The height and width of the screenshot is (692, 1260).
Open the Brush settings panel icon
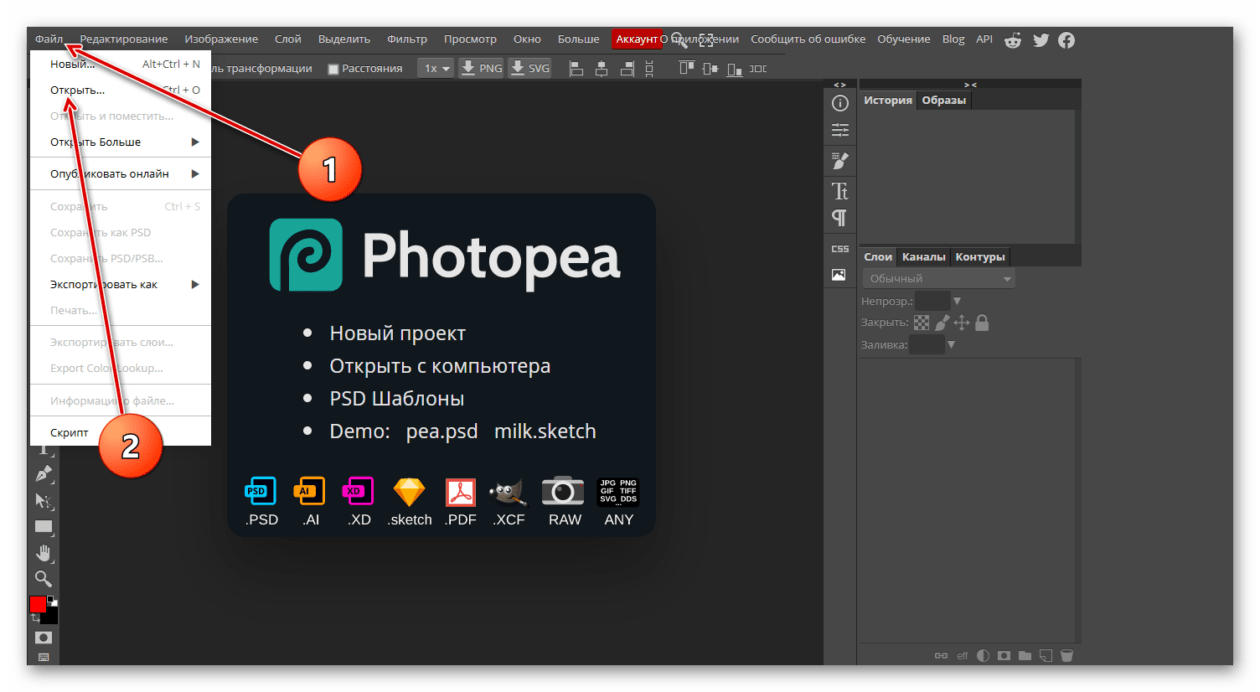point(840,160)
